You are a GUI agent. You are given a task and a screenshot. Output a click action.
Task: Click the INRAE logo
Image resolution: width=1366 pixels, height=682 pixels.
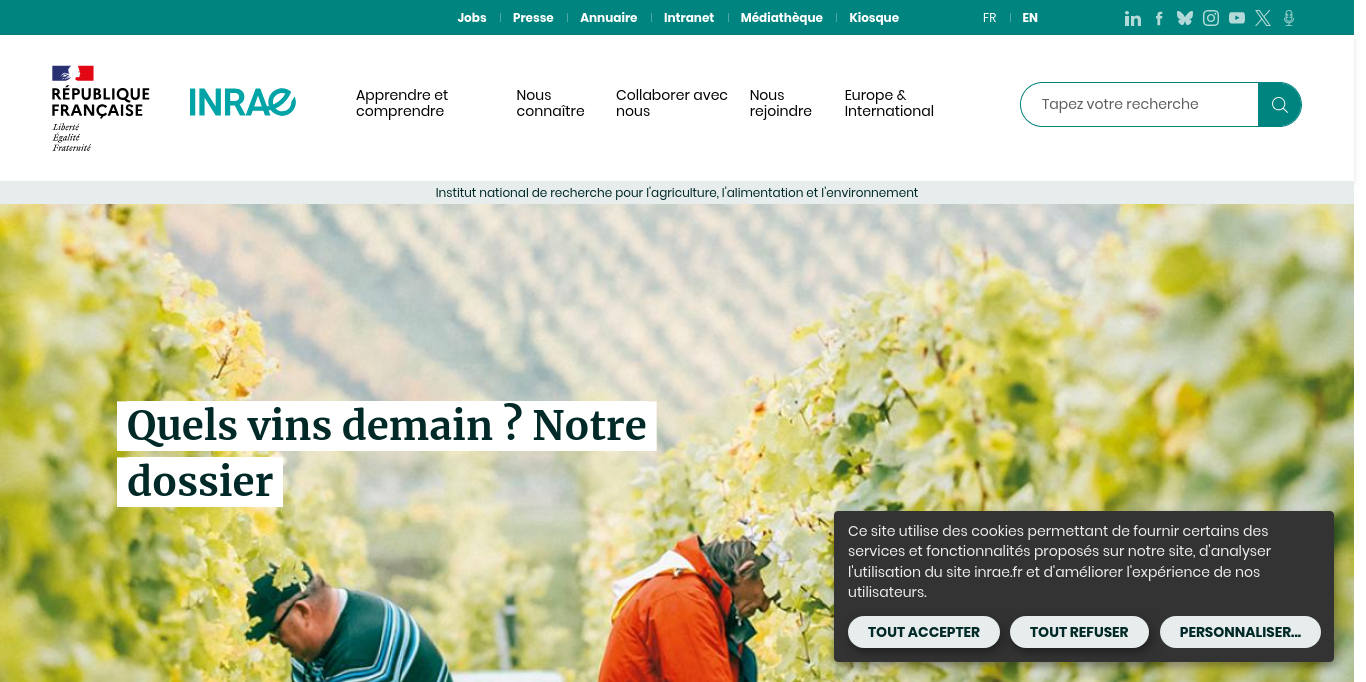(x=243, y=102)
